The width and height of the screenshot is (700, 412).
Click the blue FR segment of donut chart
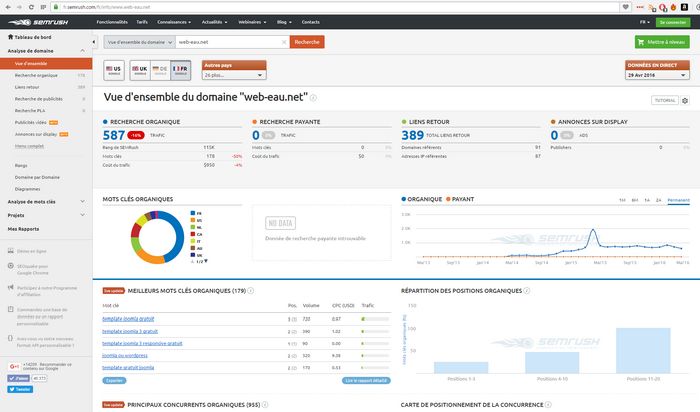178,234
